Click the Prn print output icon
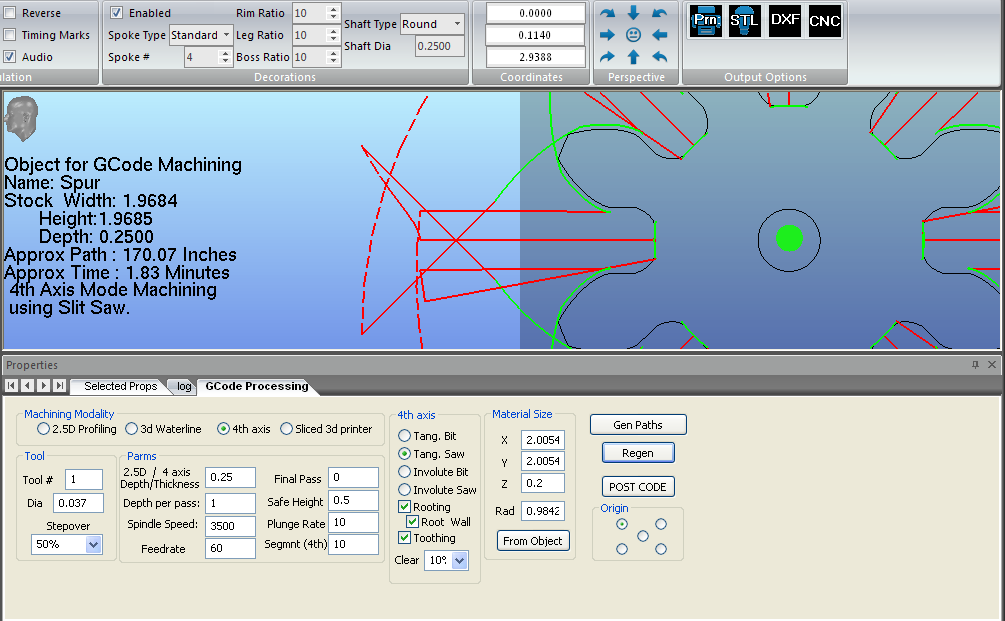This screenshot has width=1005, height=621. [x=706, y=21]
